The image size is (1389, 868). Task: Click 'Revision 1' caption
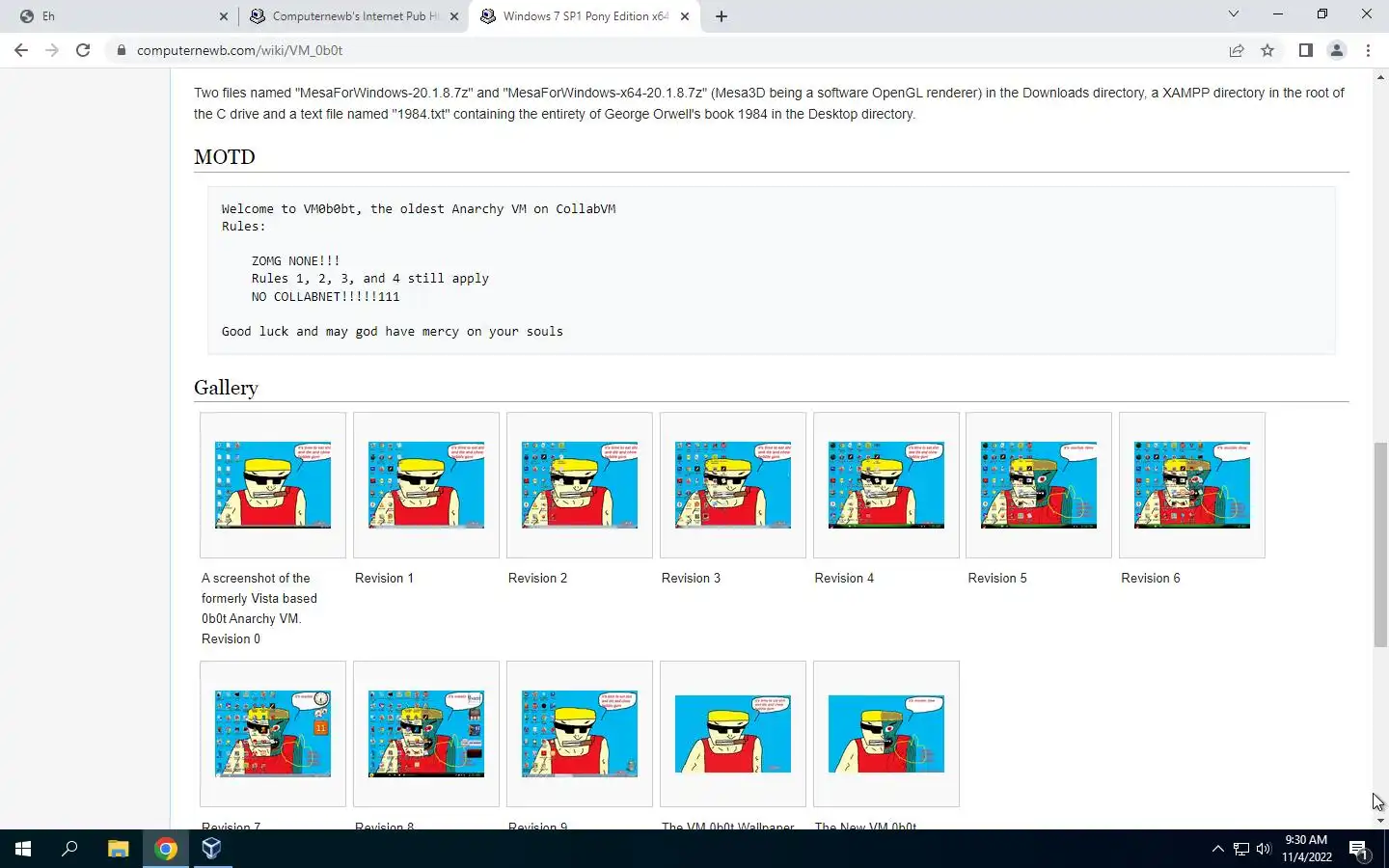(x=384, y=578)
